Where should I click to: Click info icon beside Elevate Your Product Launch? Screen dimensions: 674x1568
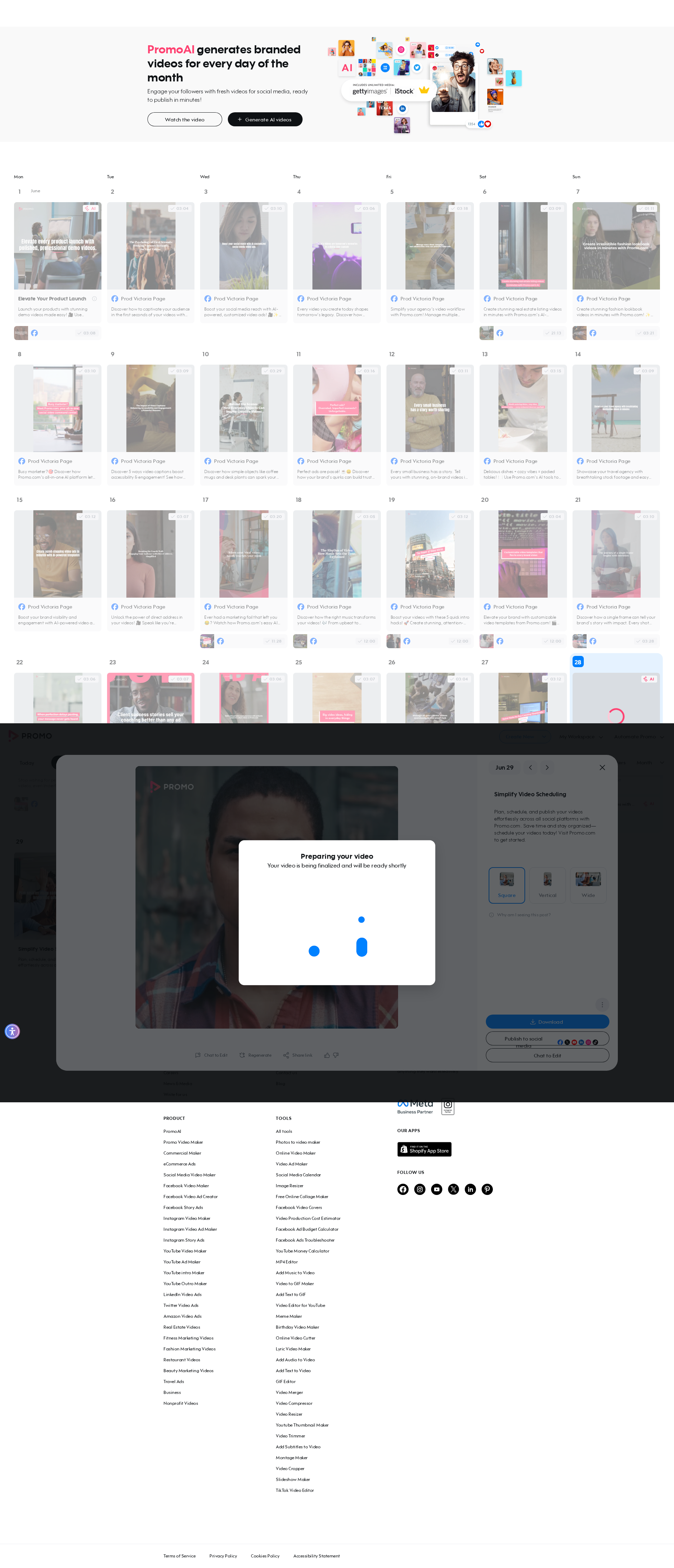point(94,299)
